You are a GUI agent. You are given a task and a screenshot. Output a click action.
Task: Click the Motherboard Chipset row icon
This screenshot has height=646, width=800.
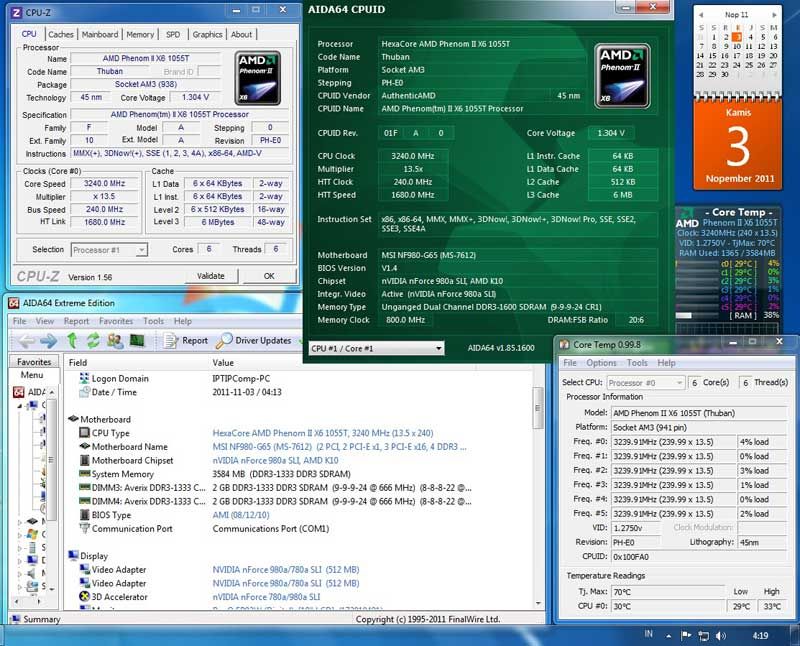84,460
